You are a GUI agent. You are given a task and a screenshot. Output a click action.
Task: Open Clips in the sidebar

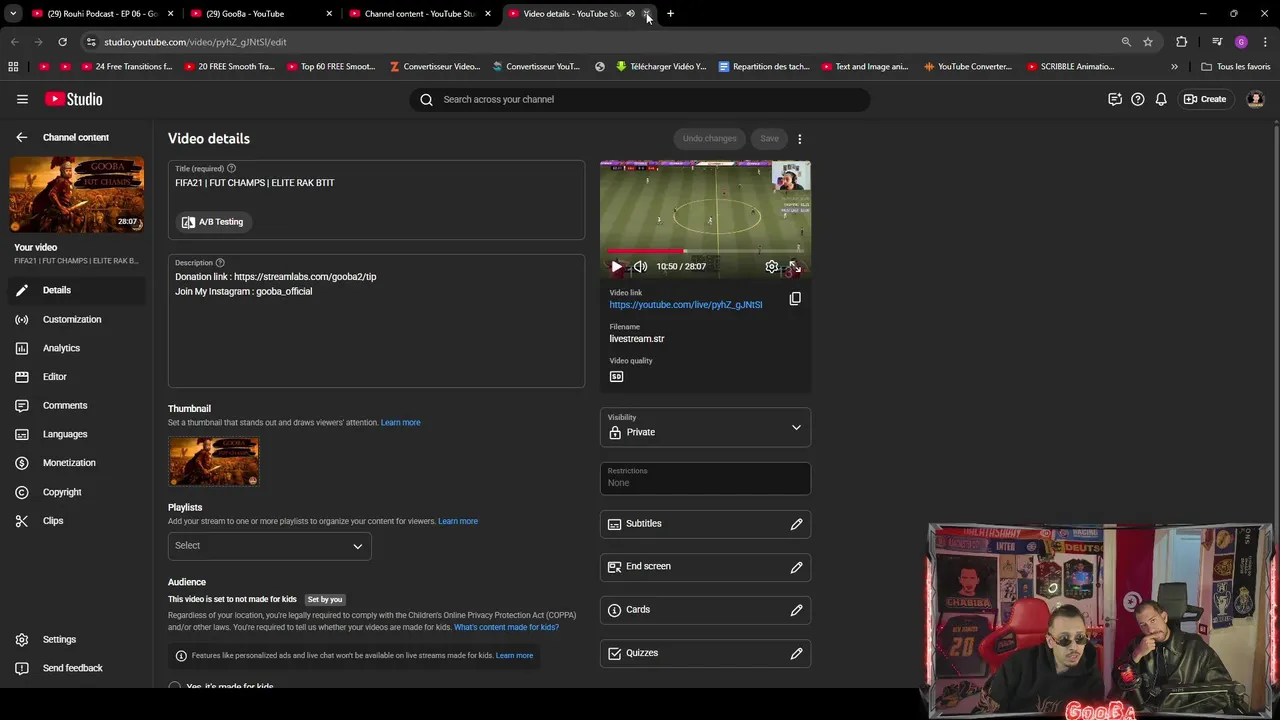77,521
